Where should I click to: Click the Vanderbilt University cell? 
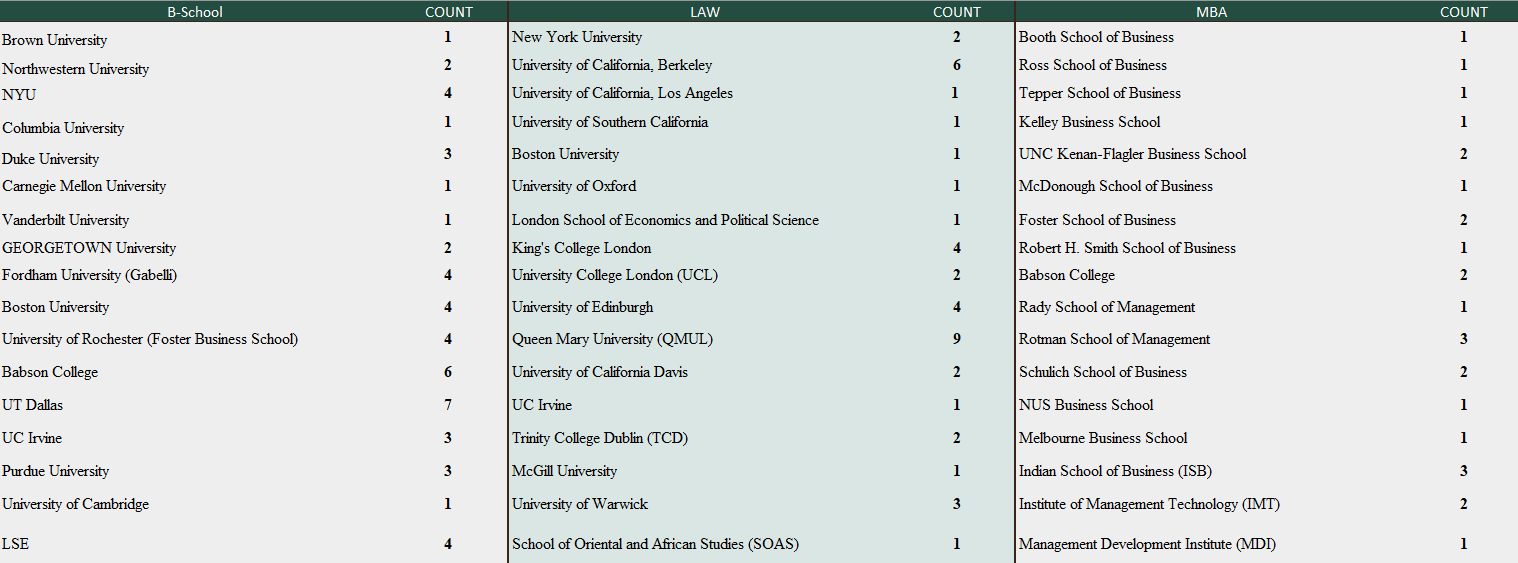pos(65,220)
